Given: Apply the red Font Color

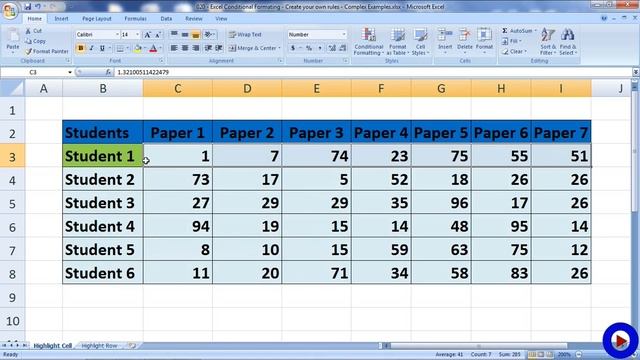Looking at the screenshot, I should 153,48.
